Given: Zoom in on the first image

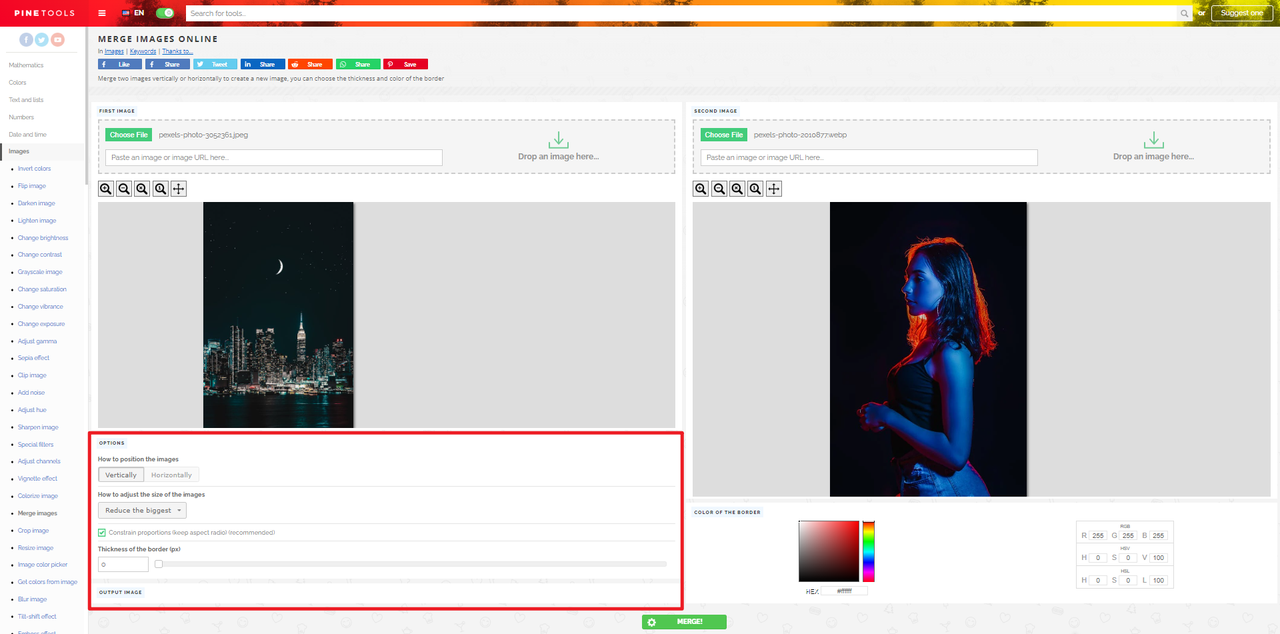Looking at the screenshot, I should [x=106, y=189].
